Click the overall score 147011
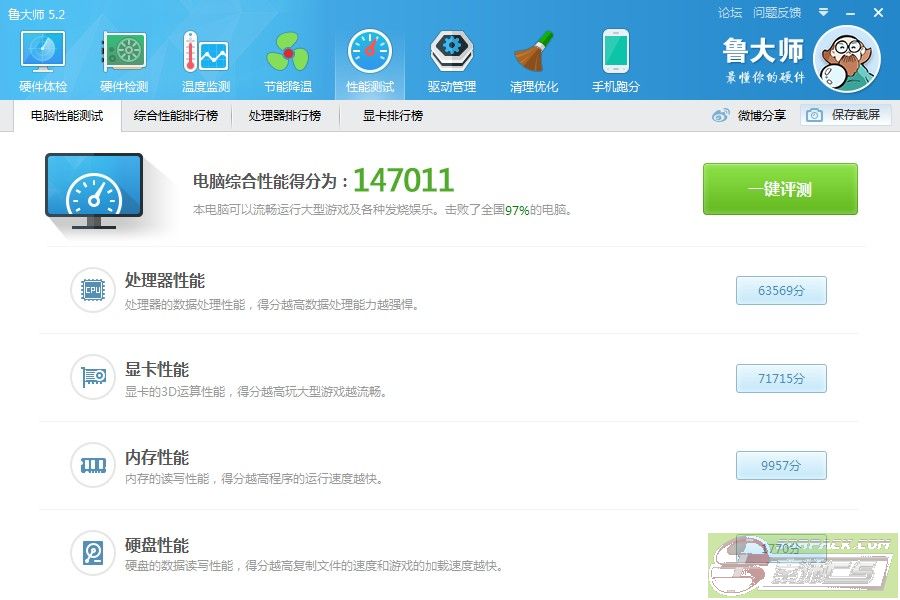 (404, 180)
